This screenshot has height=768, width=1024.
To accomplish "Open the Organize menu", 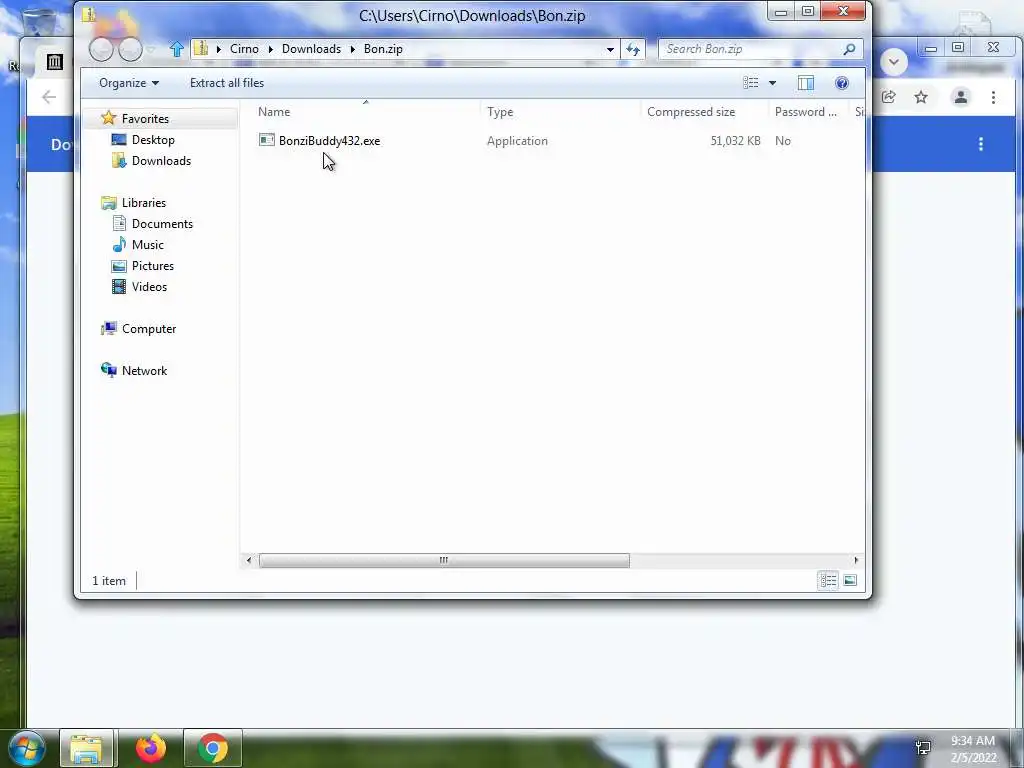I will (x=129, y=83).
